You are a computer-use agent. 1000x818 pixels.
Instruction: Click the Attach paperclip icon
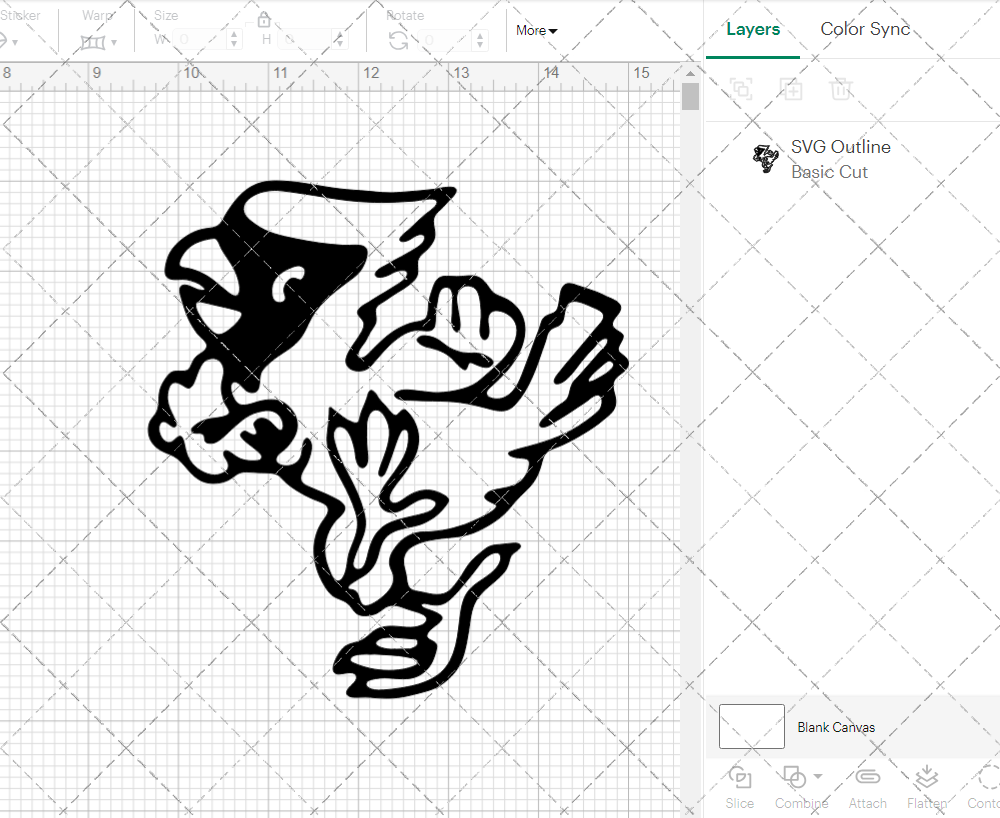[x=867, y=779]
